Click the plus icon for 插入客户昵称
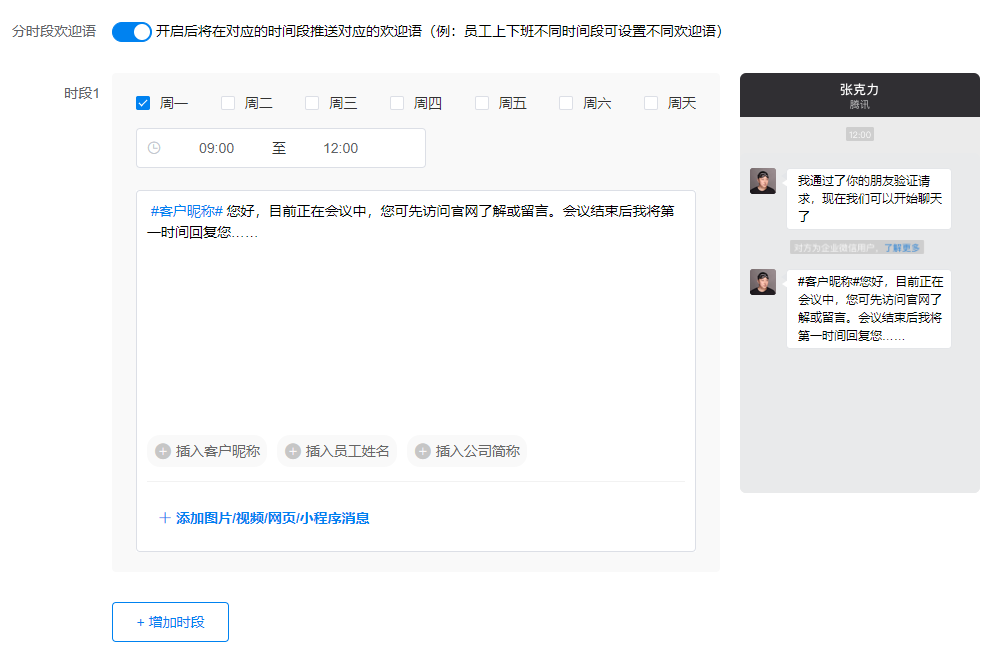 point(163,451)
